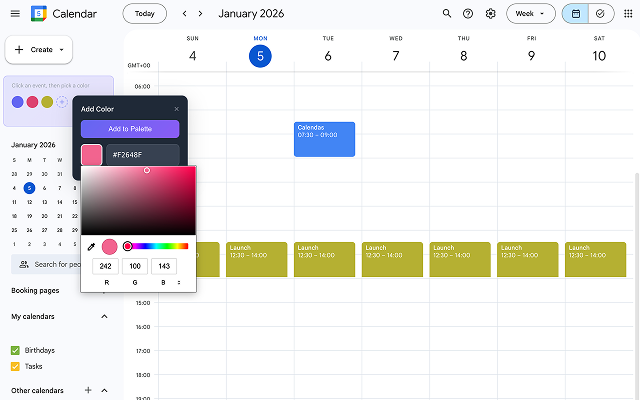Open the Week view dropdown
This screenshot has width=640, height=400.
(x=531, y=13)
